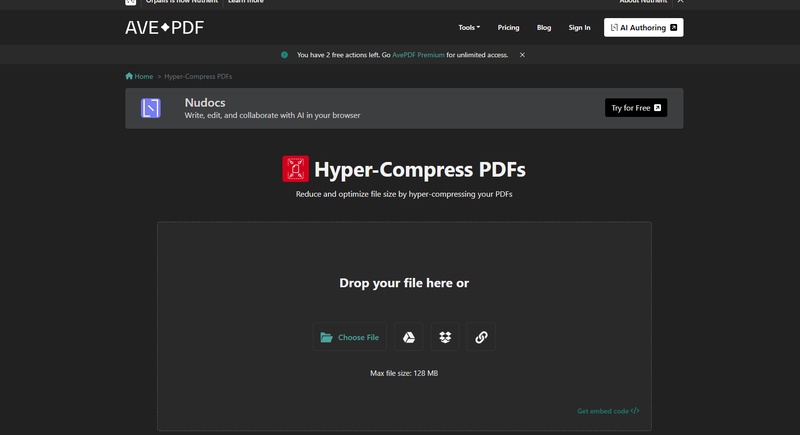Click the Max file size: 128 MB text
This screenshot has height=435, width=800.
click(x=404, y=373)
